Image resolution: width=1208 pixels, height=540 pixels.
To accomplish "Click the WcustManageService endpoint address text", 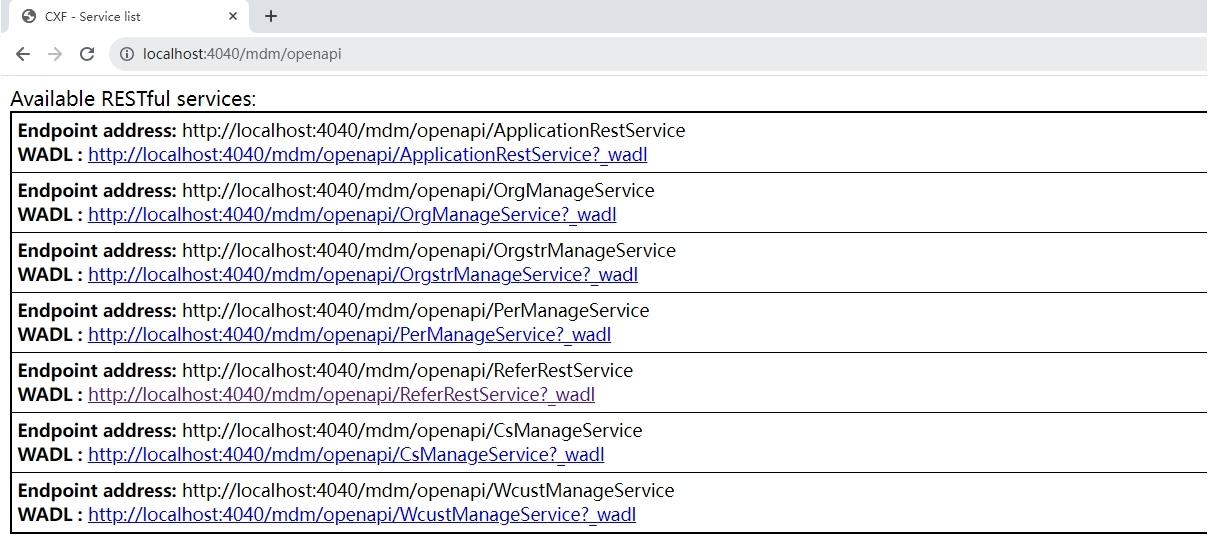I will click(428, 491).
